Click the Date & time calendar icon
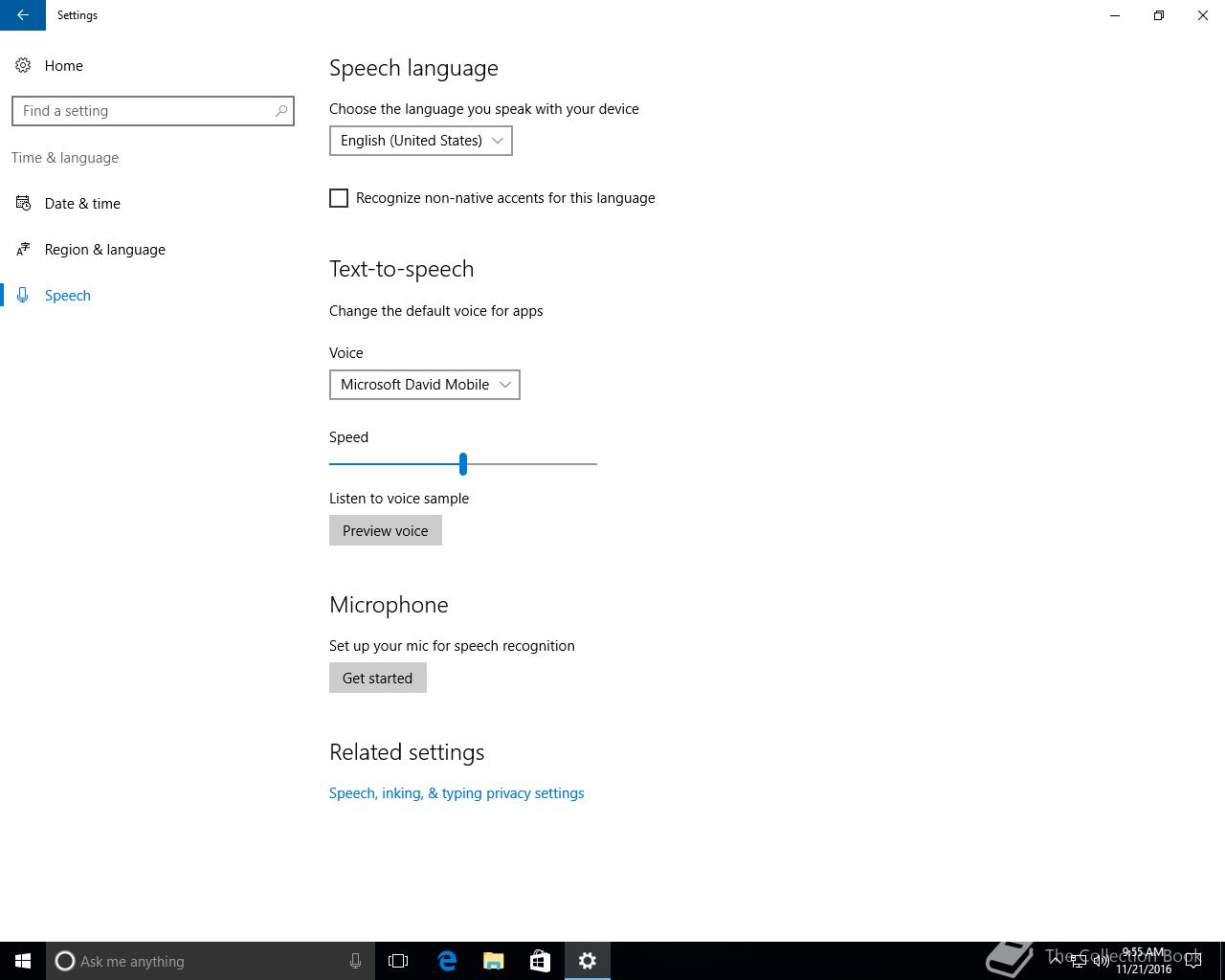The height and width of the screenshot is (980, 1225). tap(23, 203)
